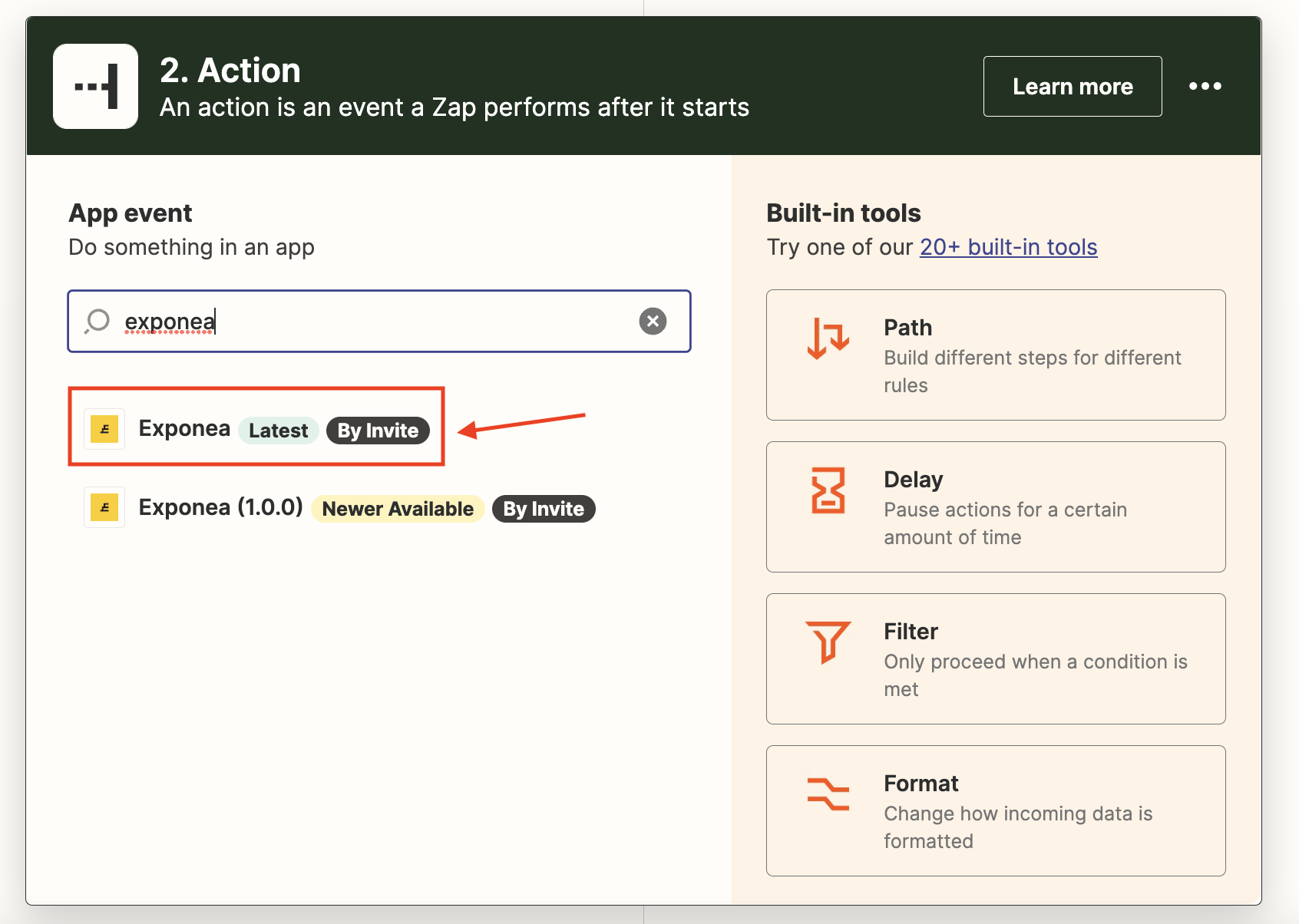Click the 'App event' heading
The width and height of the screenshot is (1299, 924).
[130, 213]
